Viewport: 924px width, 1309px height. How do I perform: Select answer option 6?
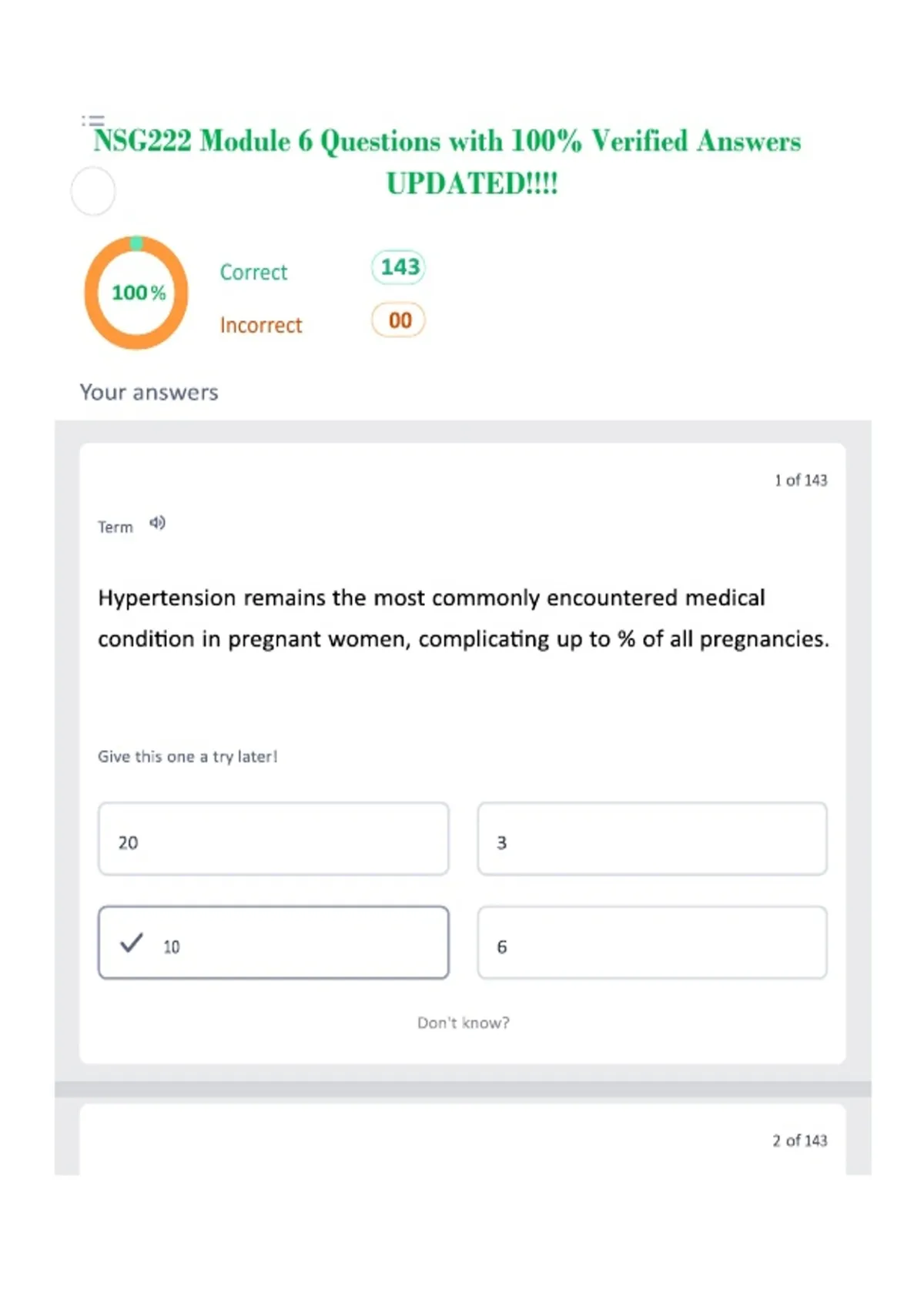pyautogui.click(x=652, y=943)
